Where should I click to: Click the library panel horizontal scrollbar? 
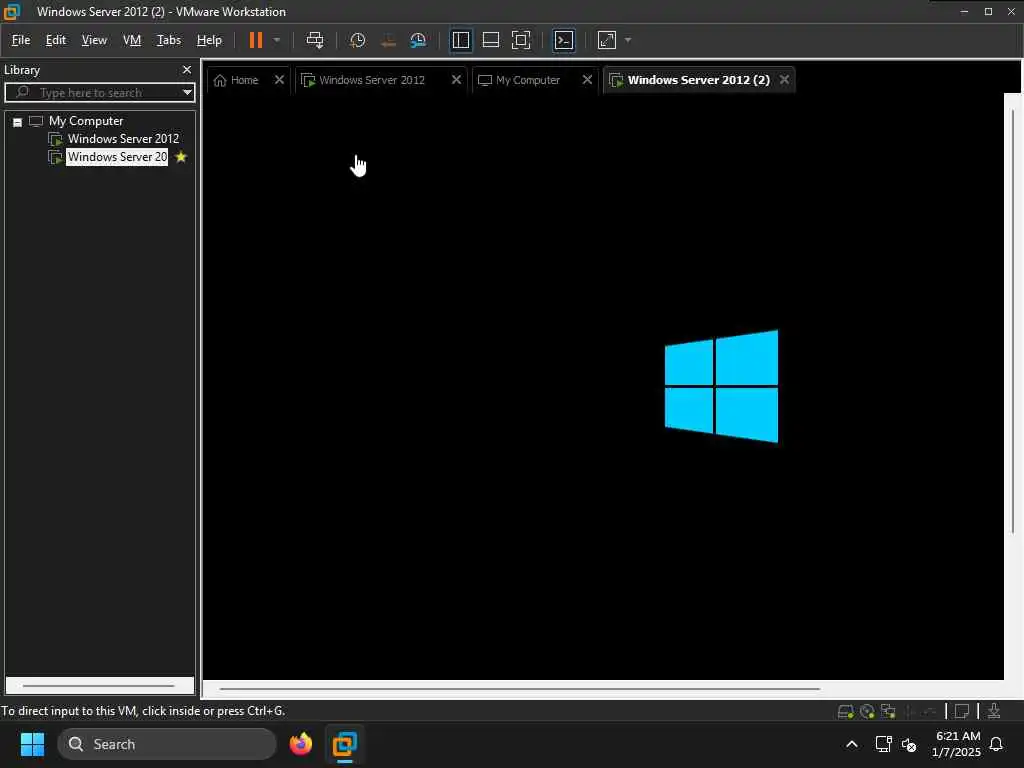tap(99, 686)
